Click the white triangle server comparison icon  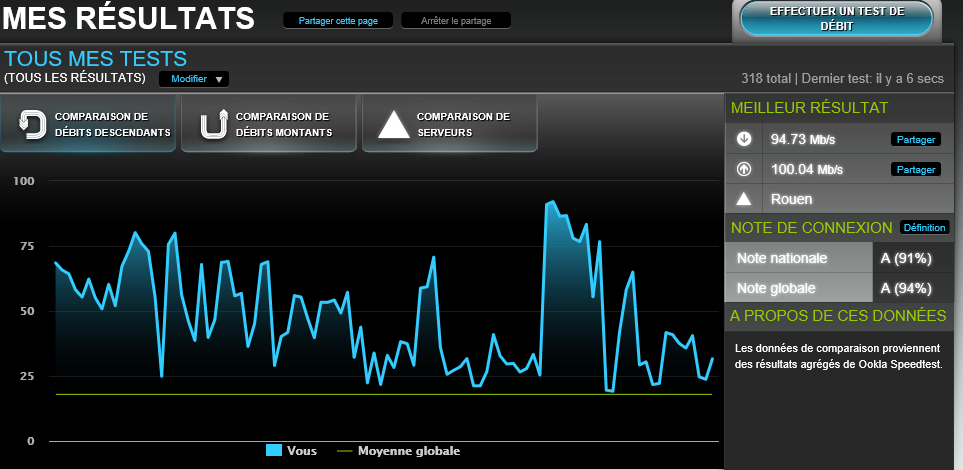394,124
